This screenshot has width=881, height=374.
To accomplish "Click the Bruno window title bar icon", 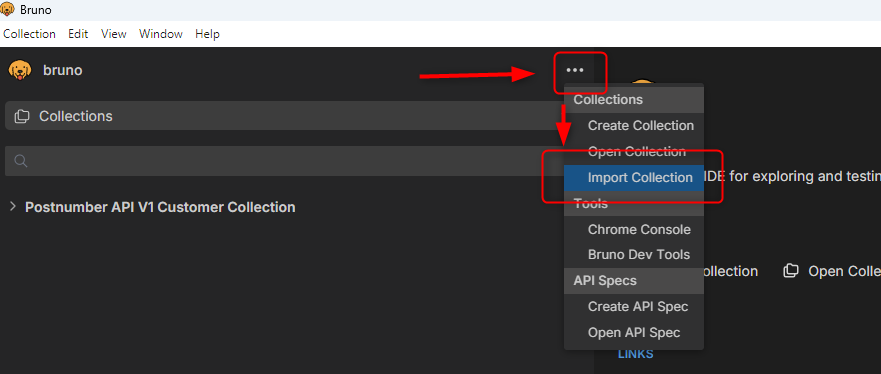I will point(7,10).
